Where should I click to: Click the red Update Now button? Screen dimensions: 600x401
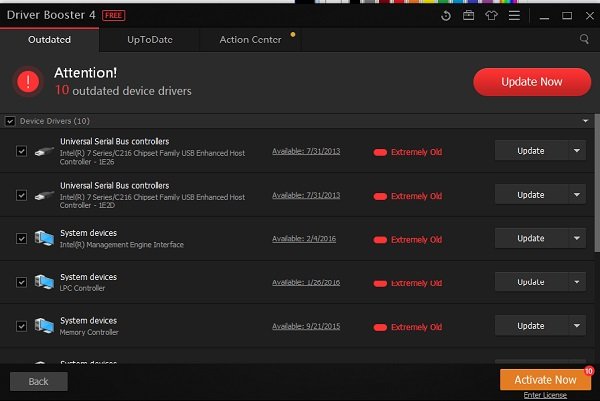click(532, 82)
